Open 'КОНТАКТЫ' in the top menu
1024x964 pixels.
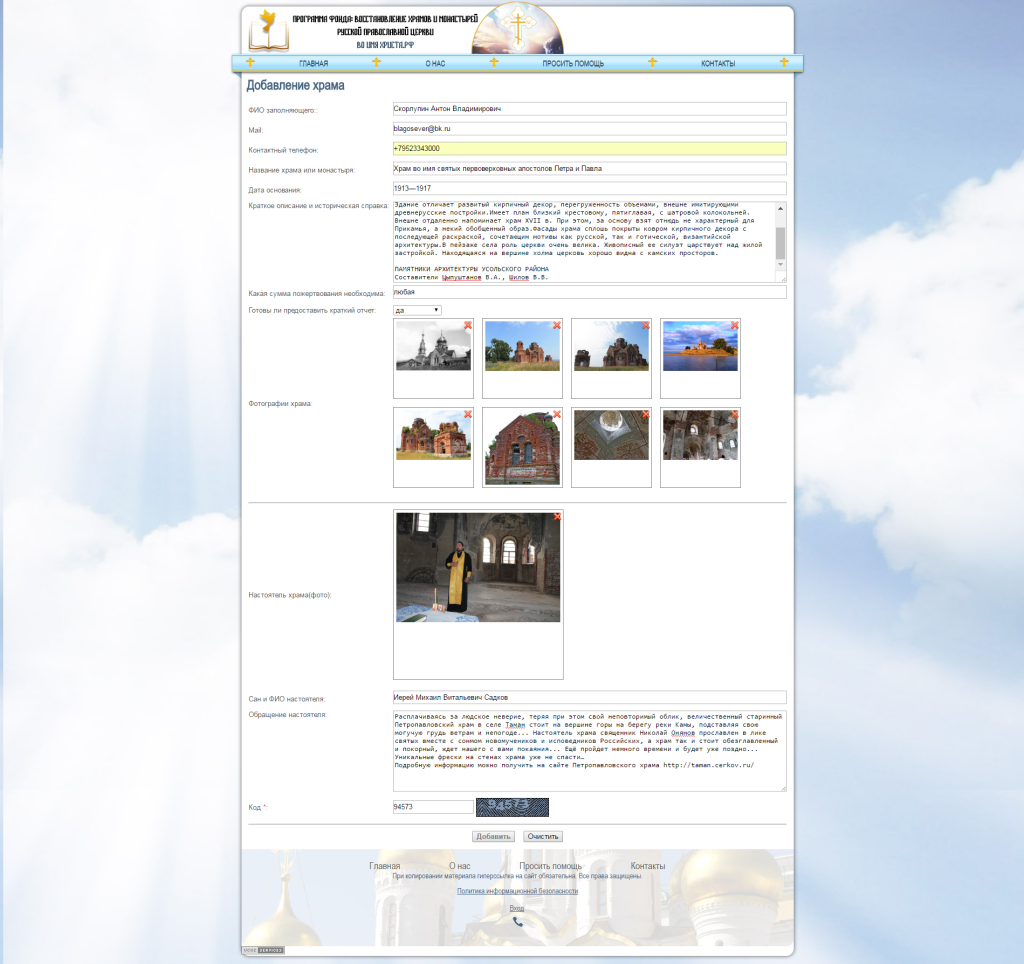[718, 64]
